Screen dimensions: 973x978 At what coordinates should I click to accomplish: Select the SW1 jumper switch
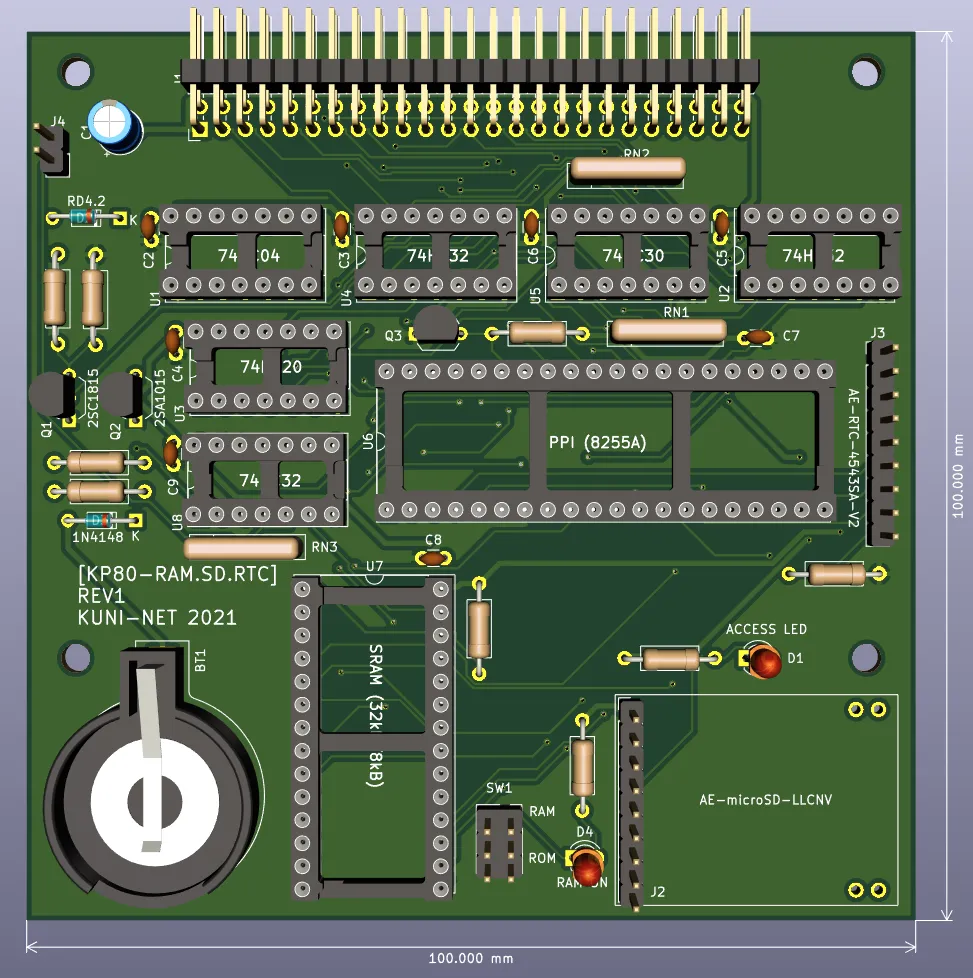click(x=499, y=843)
